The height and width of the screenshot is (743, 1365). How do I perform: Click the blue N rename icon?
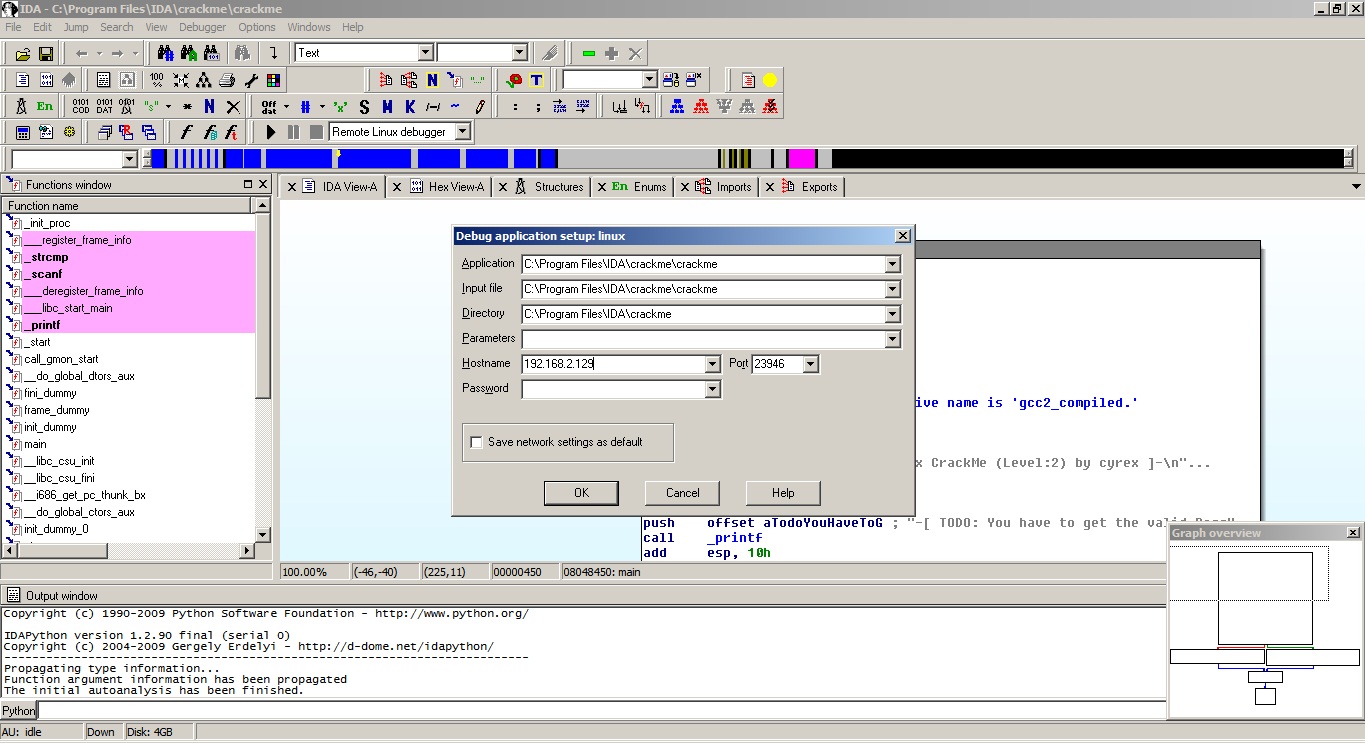click(x=209, y=106)
